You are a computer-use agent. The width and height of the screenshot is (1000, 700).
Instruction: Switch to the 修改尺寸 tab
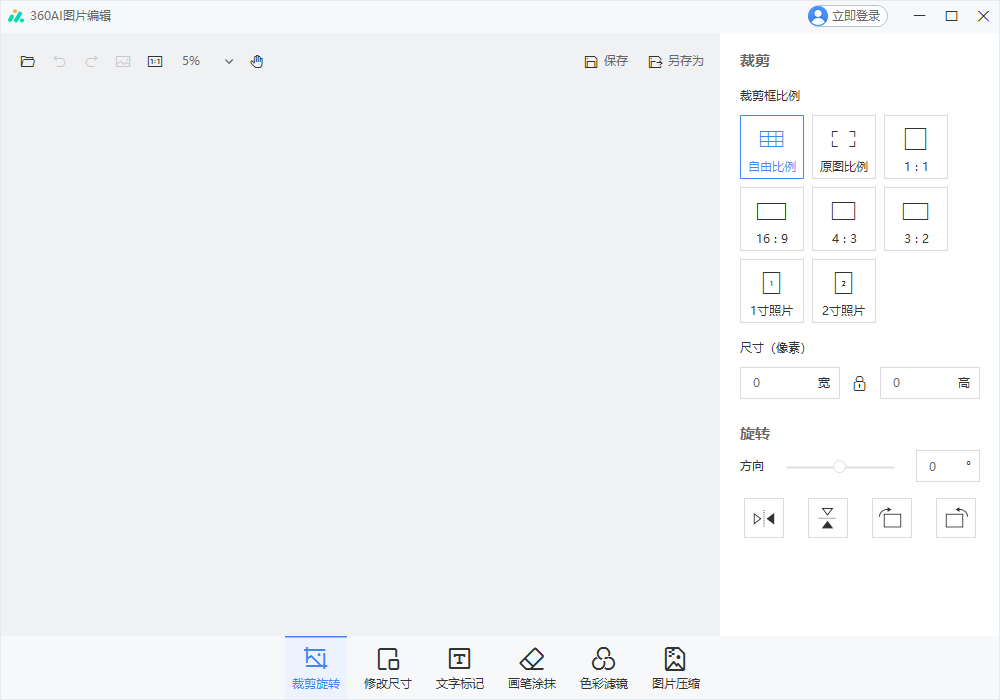387,665
